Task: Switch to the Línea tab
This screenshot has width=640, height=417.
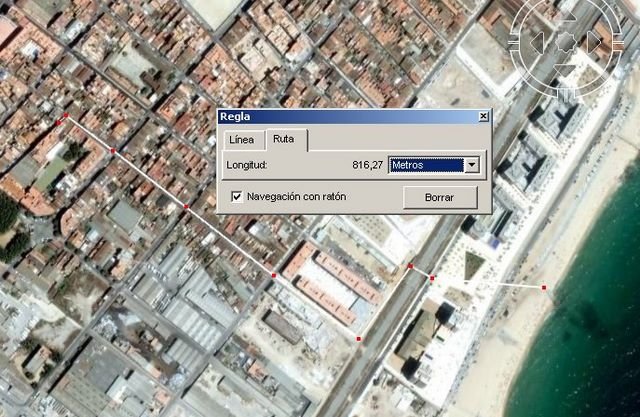Action: click(242, 140)
